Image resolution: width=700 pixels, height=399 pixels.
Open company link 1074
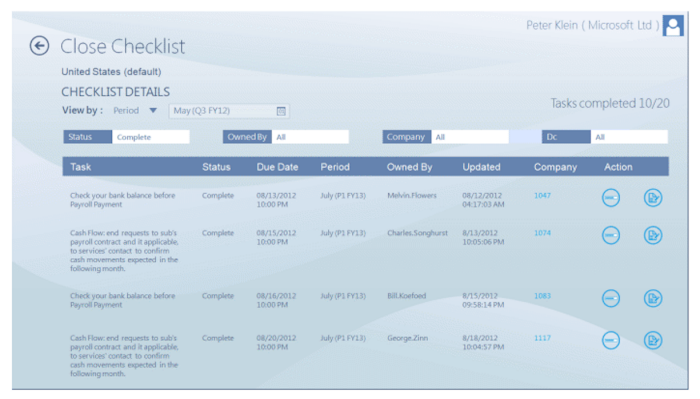[542, 233]
